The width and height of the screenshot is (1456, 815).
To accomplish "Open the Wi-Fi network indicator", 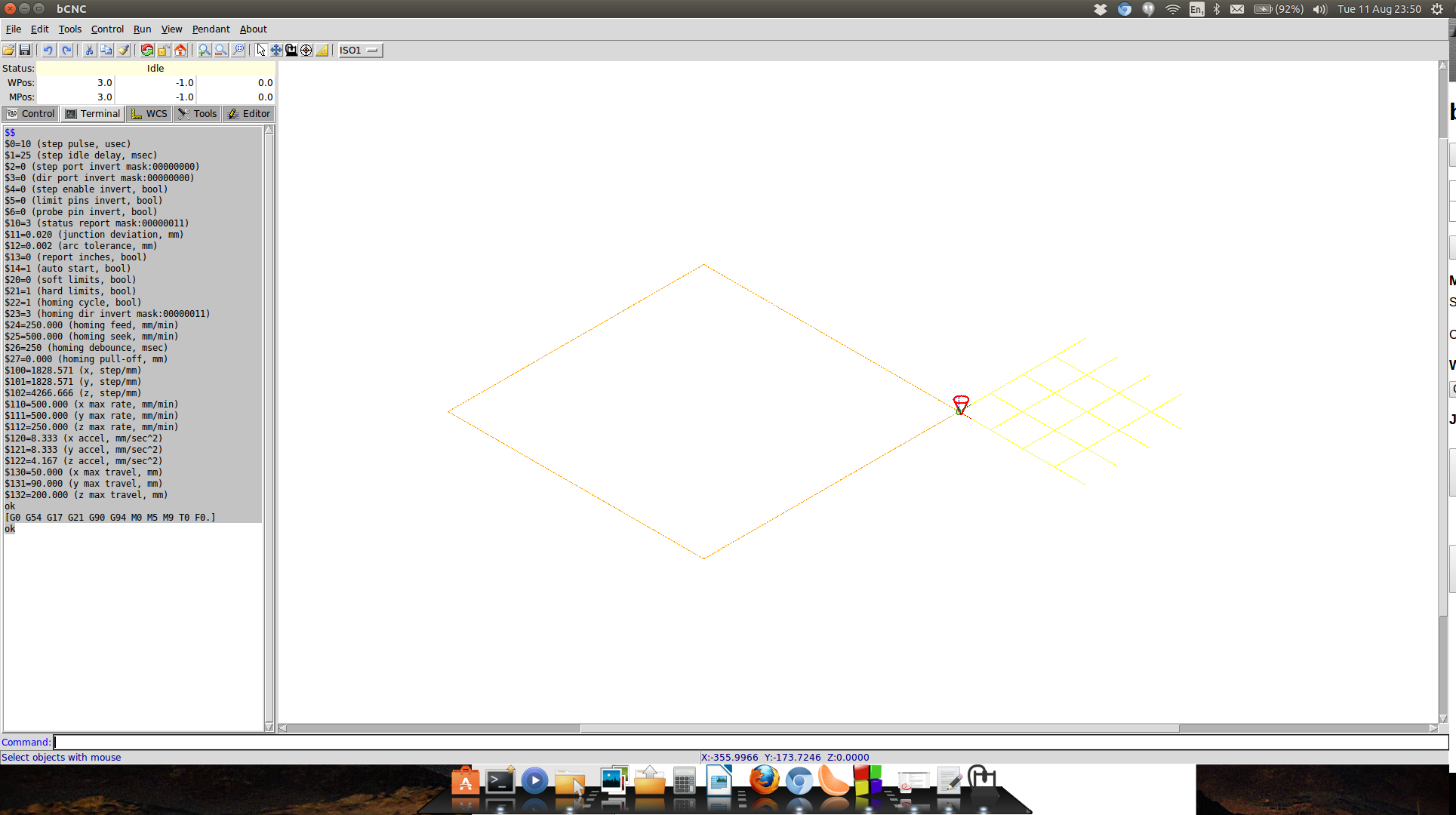I will [x=1172, y=9].
